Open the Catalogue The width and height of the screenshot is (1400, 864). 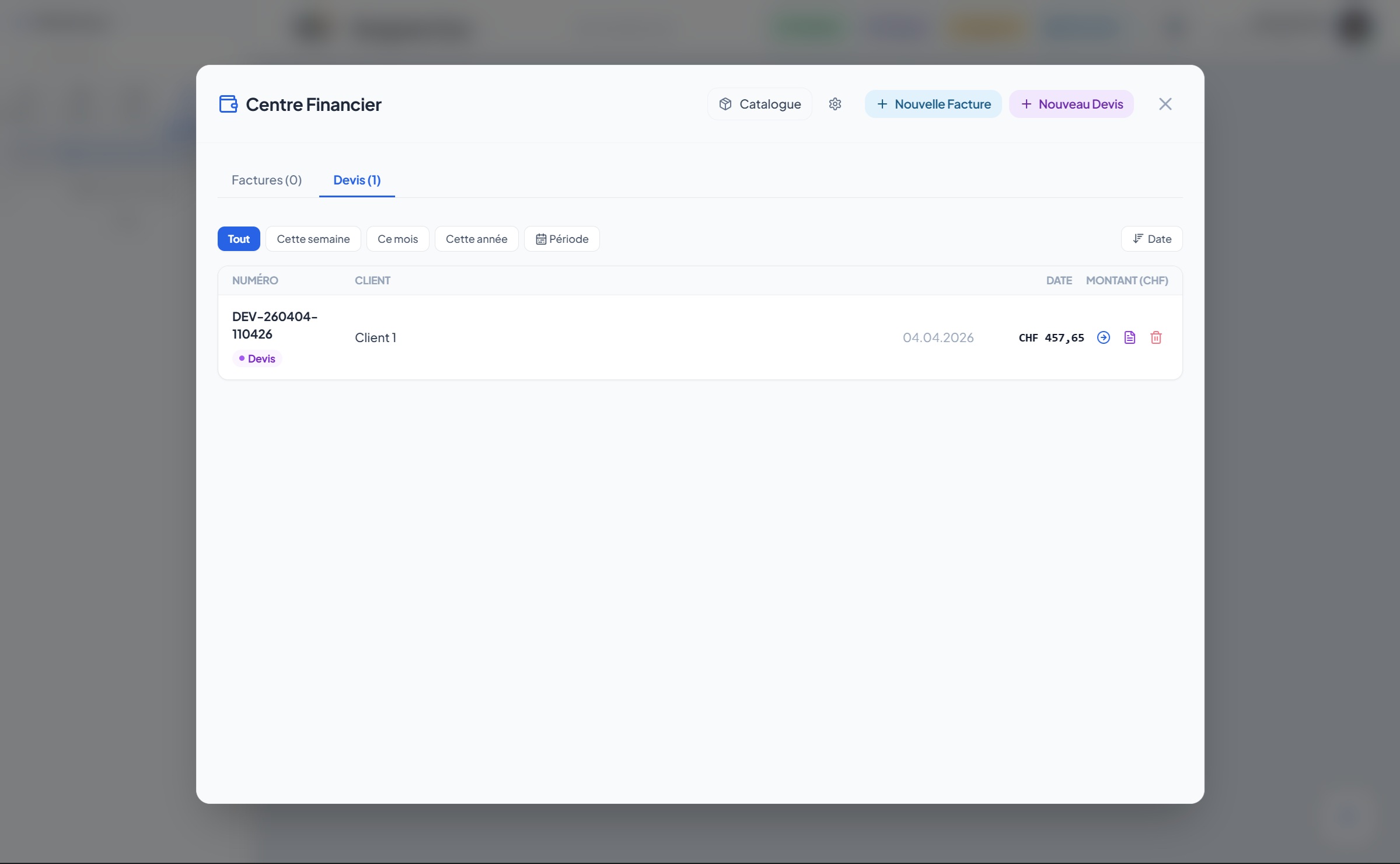pos(759,104)
